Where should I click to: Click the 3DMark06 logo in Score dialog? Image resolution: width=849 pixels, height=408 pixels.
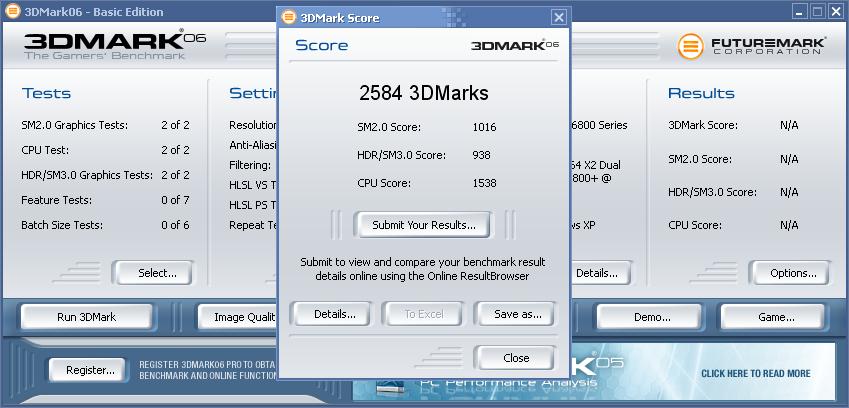pos(515,45)
